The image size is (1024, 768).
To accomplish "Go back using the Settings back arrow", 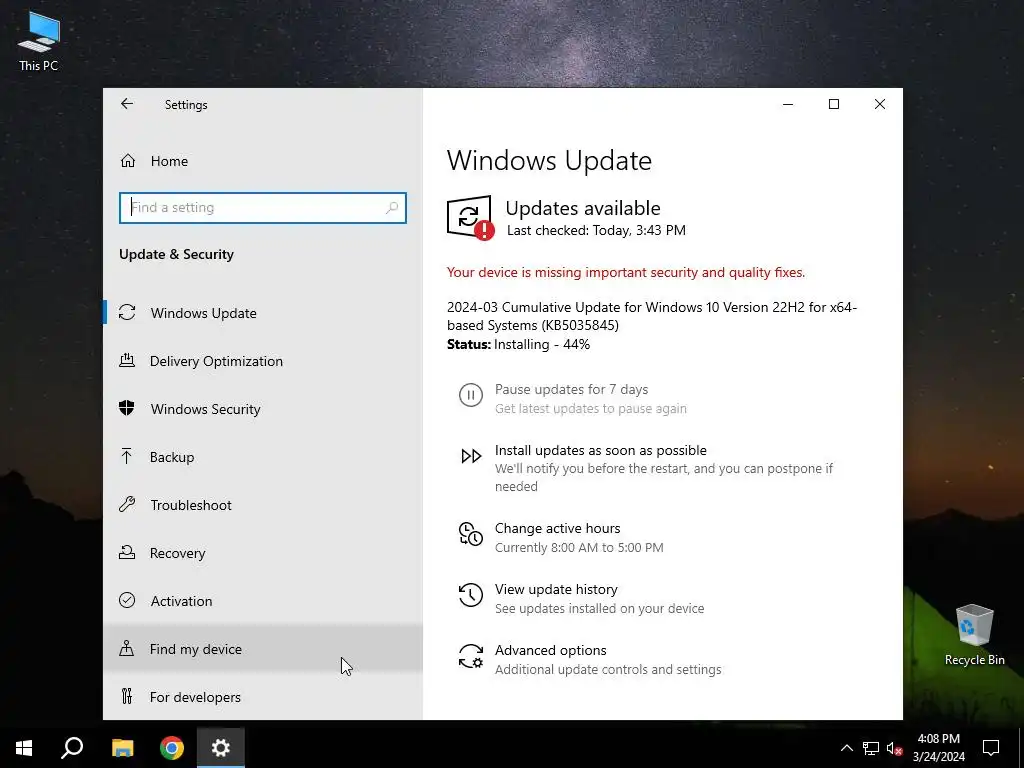I will pyautogui.click(x=127, y=104).
